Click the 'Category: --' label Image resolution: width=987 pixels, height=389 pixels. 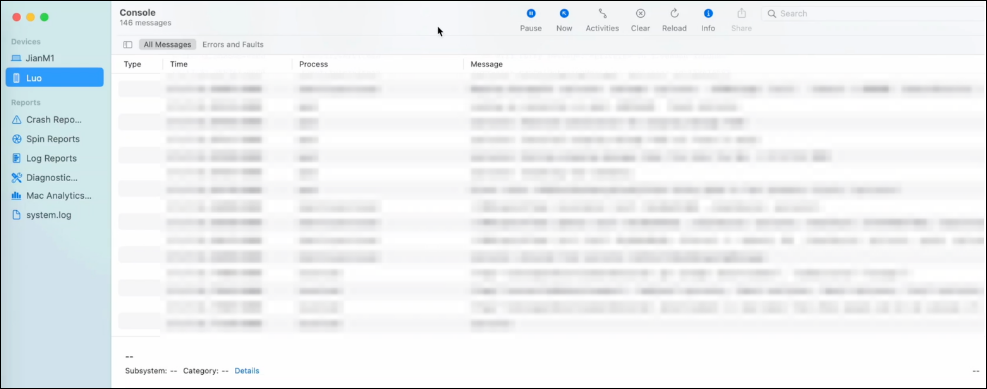pos(206,371)
